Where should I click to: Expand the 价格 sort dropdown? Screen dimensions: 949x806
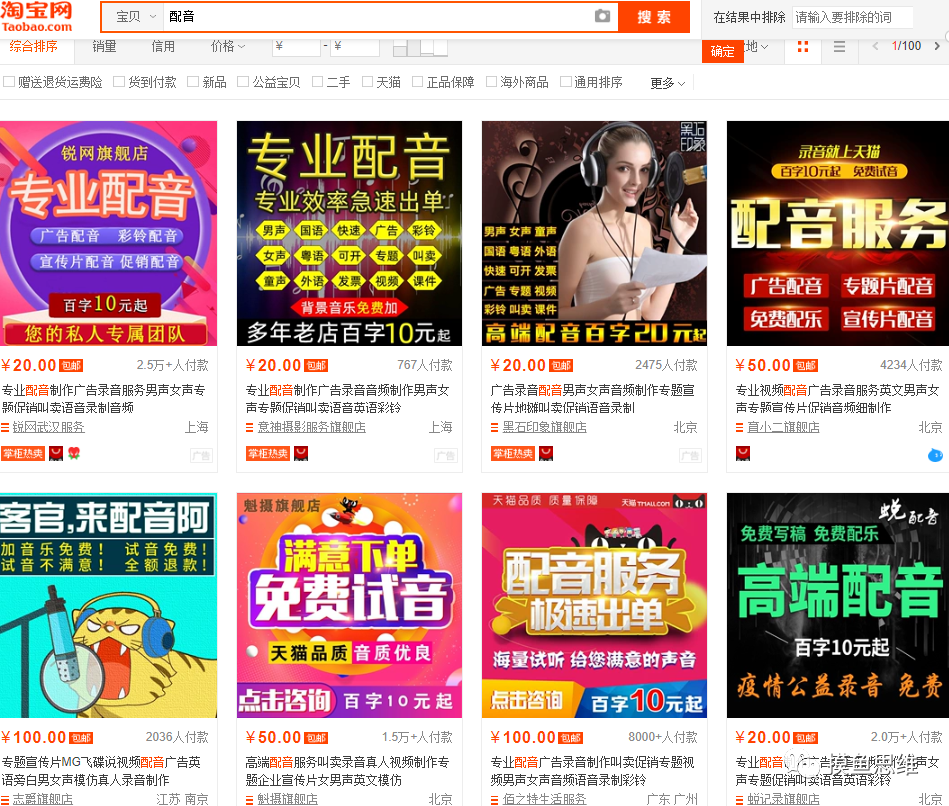click(x=228, y=47)
